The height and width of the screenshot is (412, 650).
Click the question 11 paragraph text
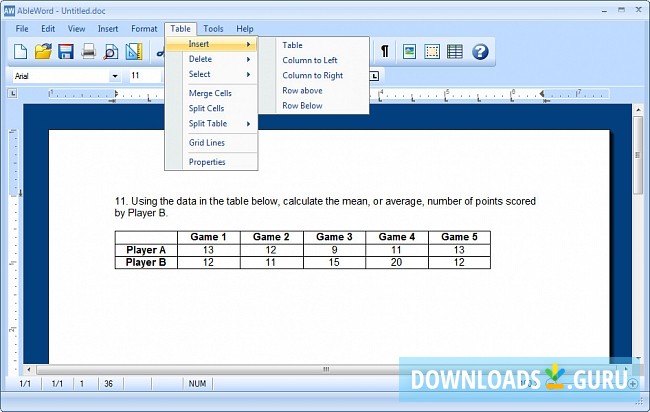325,207
